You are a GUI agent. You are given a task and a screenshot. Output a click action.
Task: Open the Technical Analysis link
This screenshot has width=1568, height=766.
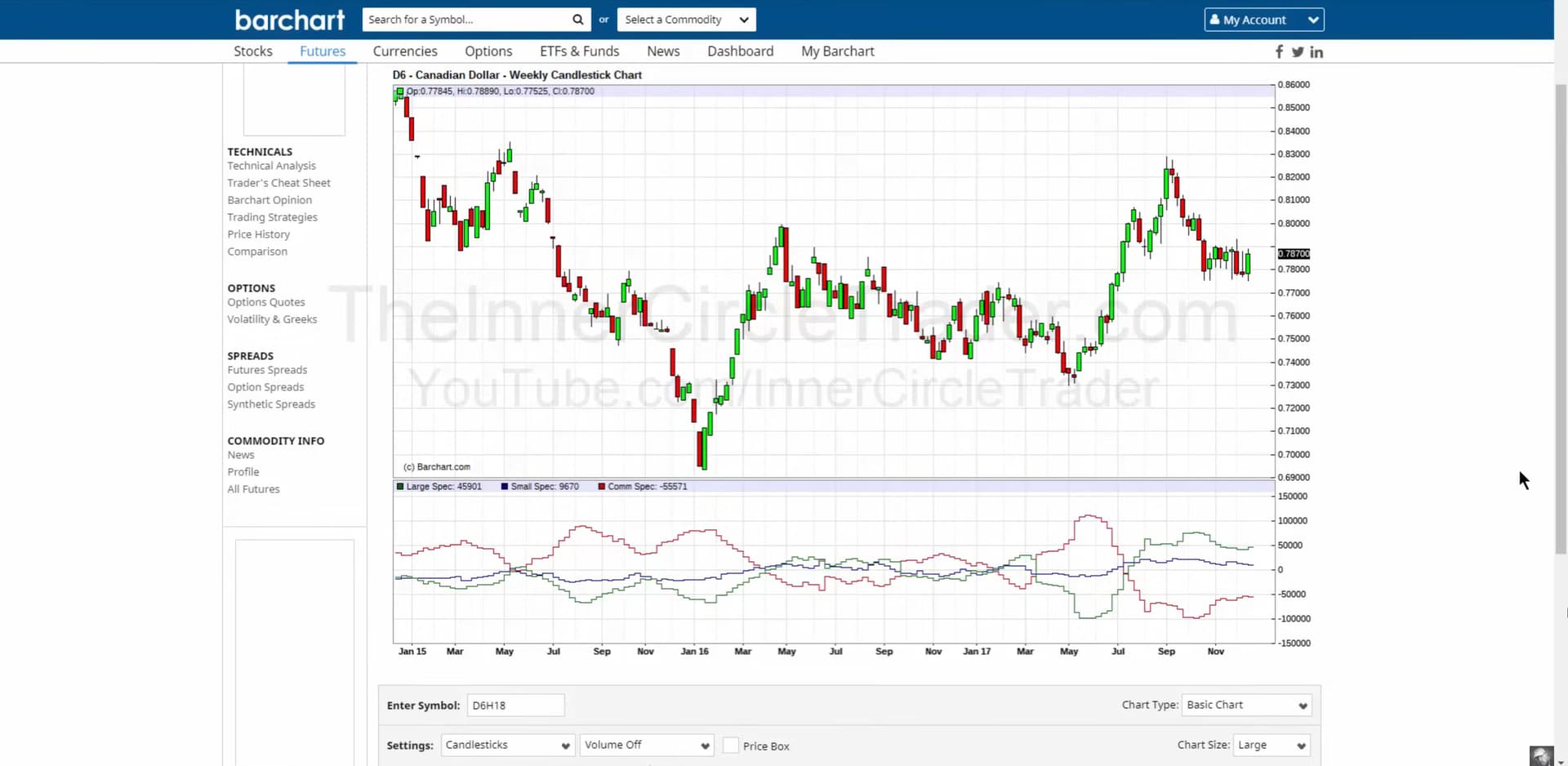pos(271,166)
